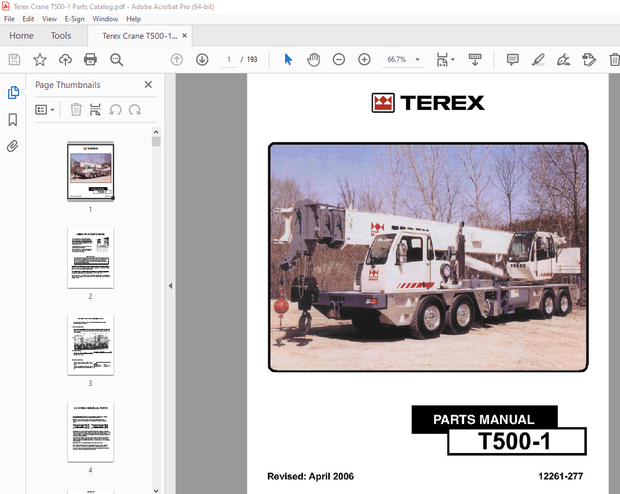This screenshot has height=494, width=620.
Task: Zoom in with the plus button
Action: point(364,60)
